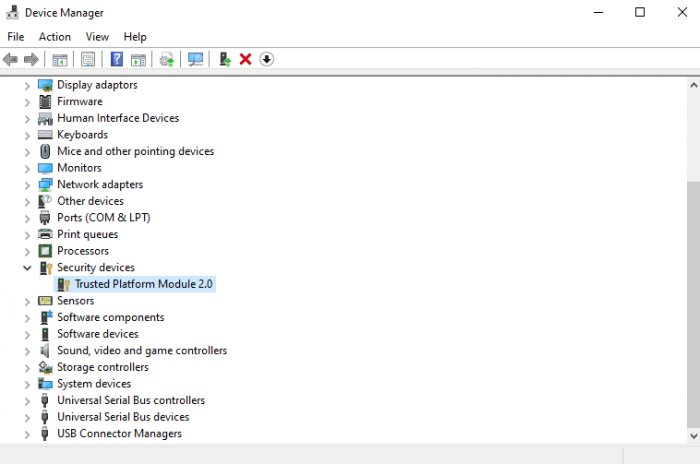
Task: Select the Processors category
Action: point(83,251)
